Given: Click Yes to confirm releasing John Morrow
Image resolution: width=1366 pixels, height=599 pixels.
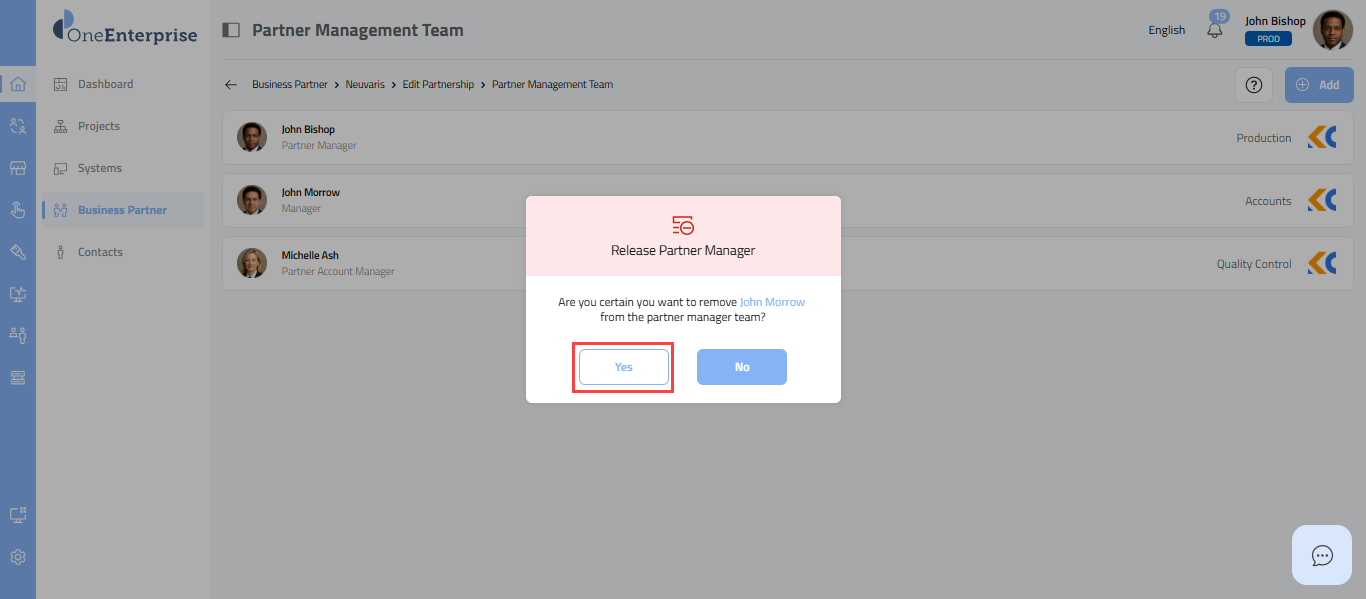Looking at the screenshot, I should (623, 367).
